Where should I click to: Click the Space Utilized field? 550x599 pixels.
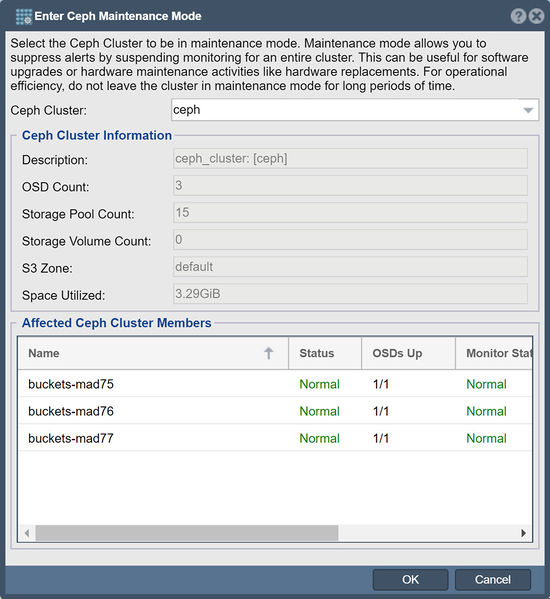click(x=350, y=294)
